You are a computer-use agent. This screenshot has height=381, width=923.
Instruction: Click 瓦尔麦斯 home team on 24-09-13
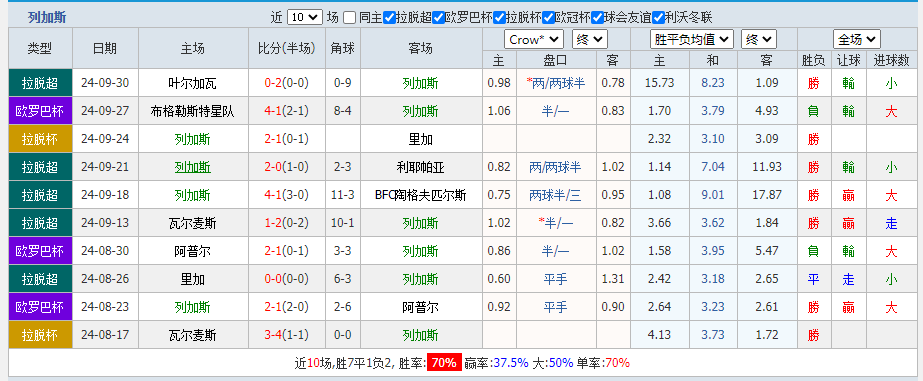pos(192,223)
